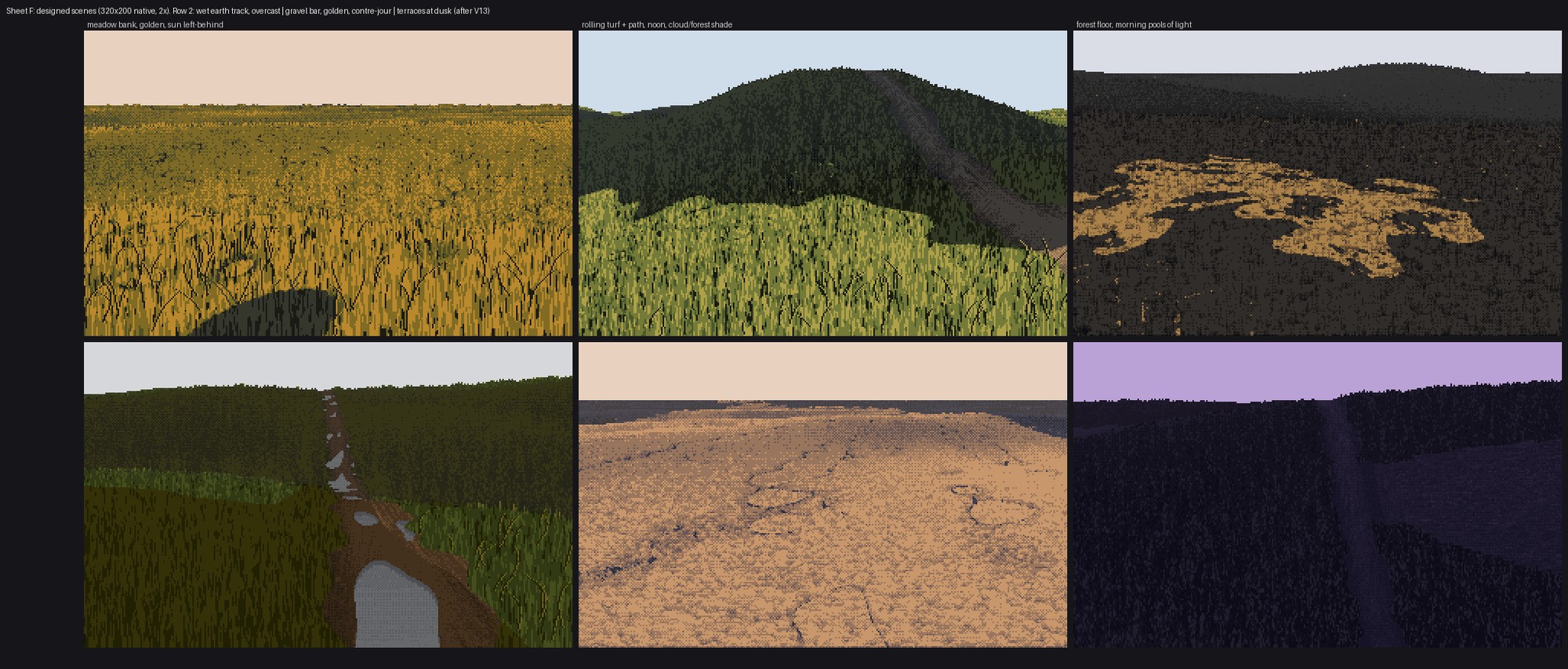Image resolution: width=1568 pixels, height=669 pixels.
Task: Select the wet earth track scene with puddles
Action: (x=328, y=495)
